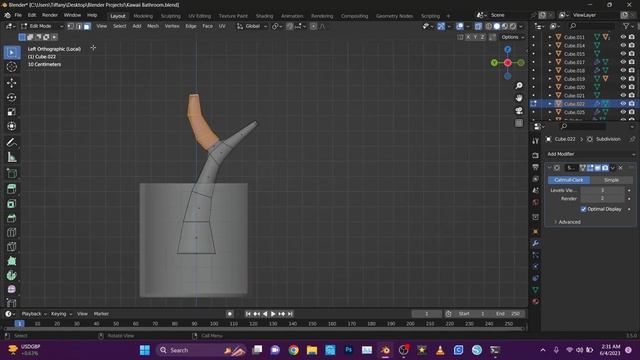Open the Render properties tab
This screenshot has height=360, width=640.
click(x=536, y=156)
